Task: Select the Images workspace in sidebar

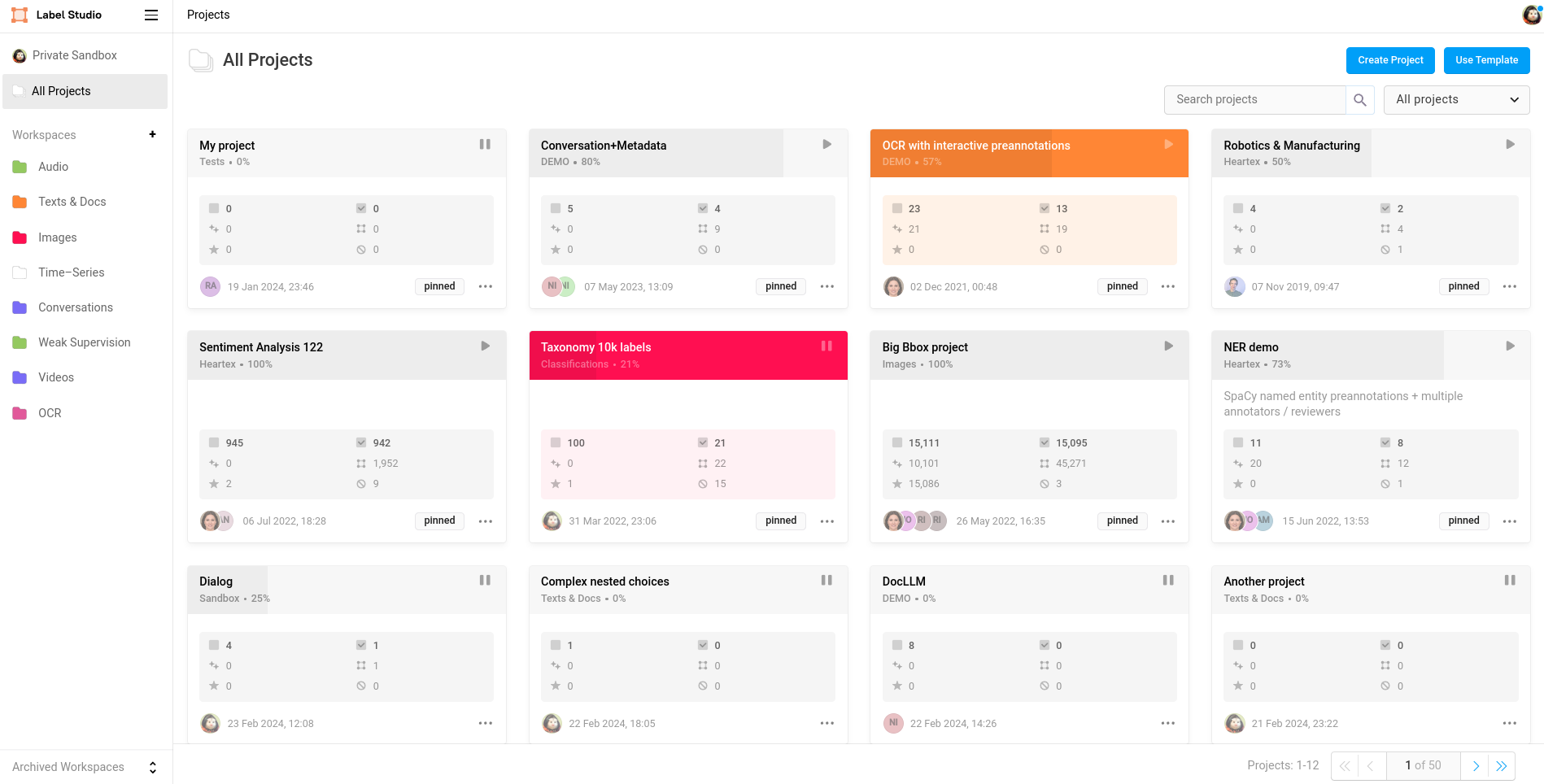Action: (57, 237)
